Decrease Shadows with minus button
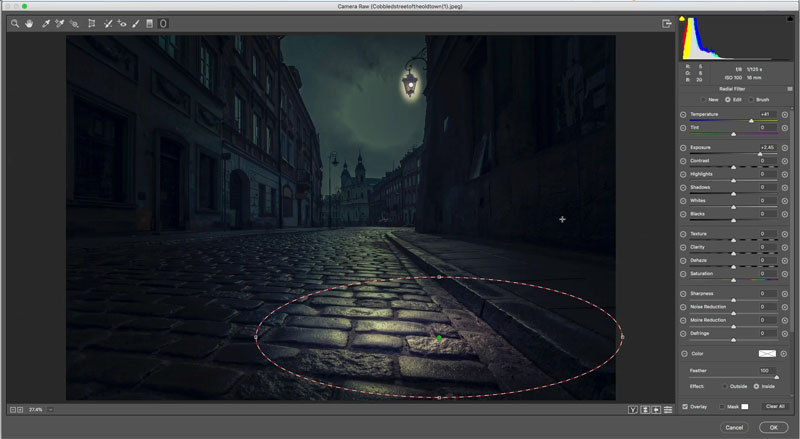This screenshot has height=439, width=800. point(683,187)
